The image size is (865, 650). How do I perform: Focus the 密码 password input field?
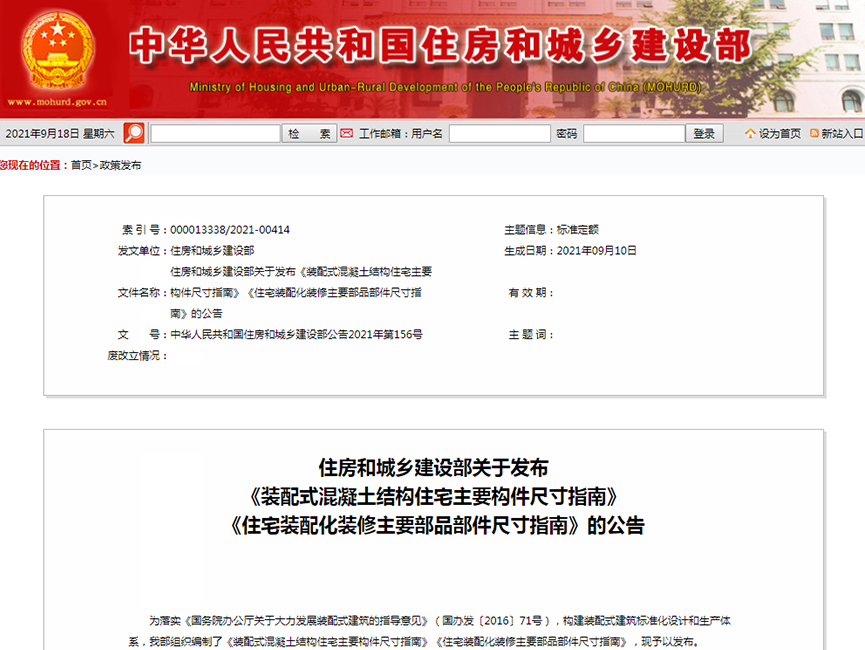[634, 134]
